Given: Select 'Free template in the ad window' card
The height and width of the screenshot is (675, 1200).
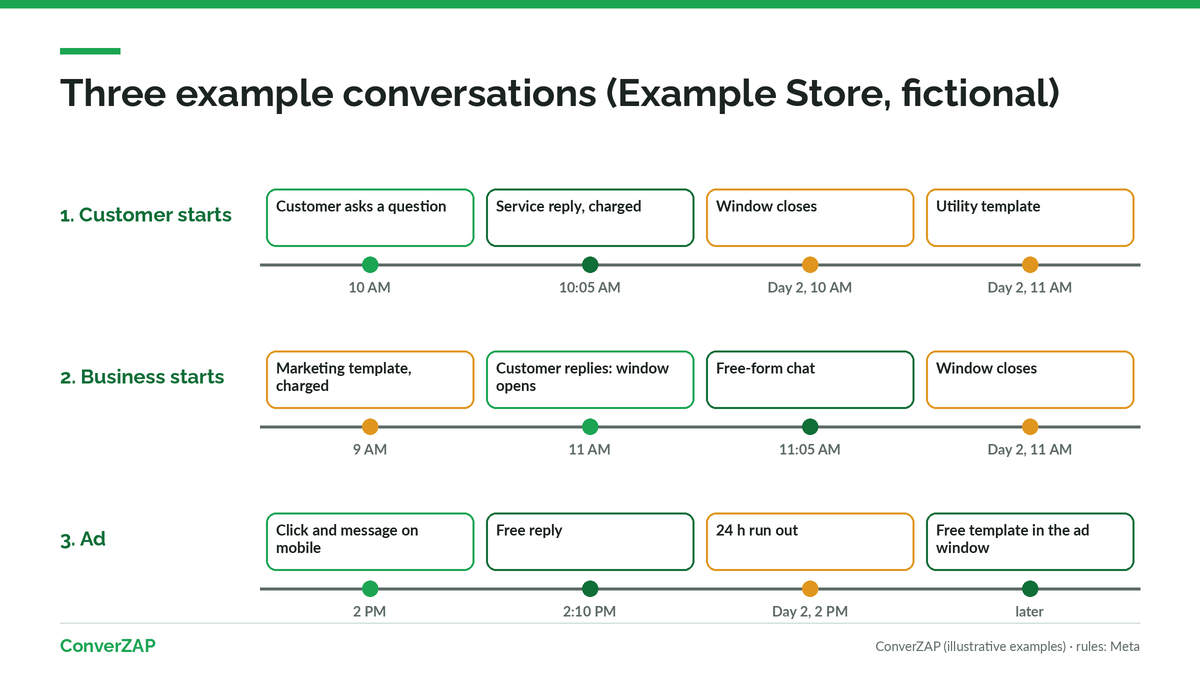Looking at the screenshot, I should [1030, 541].
